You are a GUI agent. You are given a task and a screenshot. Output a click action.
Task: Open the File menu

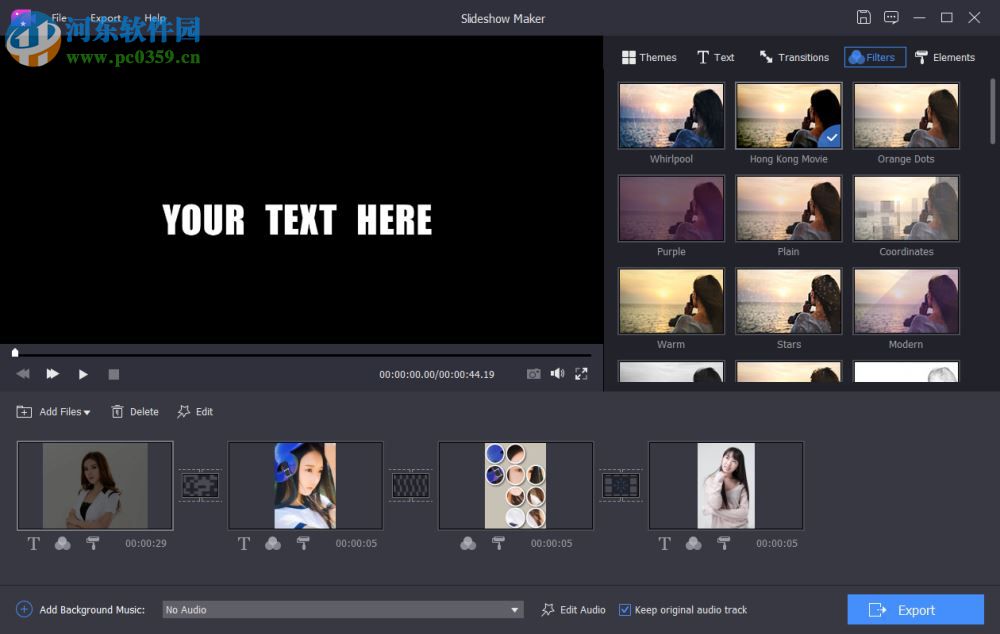coord(58,17)
